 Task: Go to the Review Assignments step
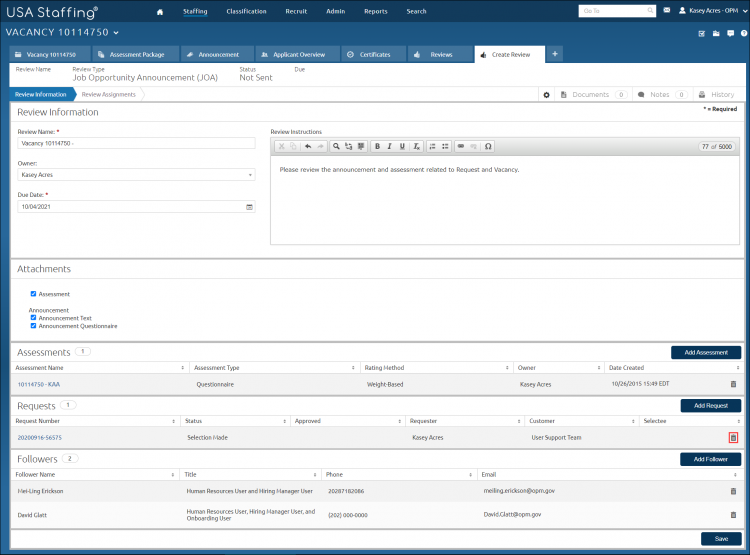(x=109, y=95)
